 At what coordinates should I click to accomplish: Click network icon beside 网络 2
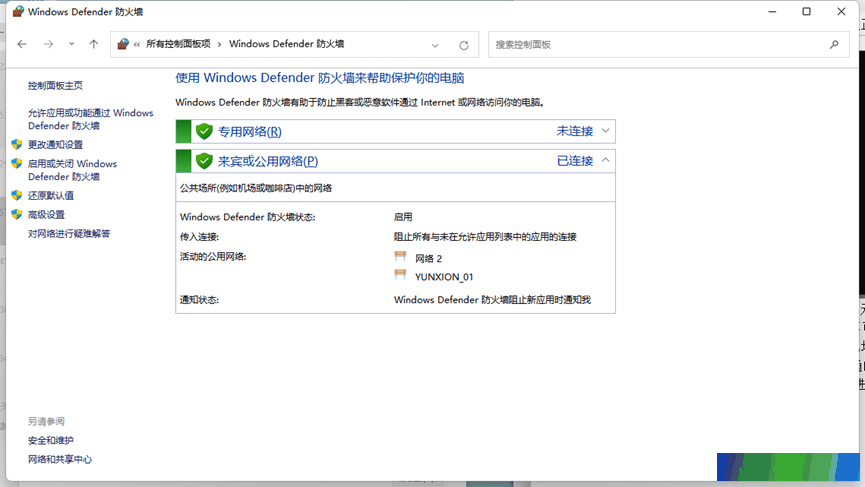[x=401, y=257]
